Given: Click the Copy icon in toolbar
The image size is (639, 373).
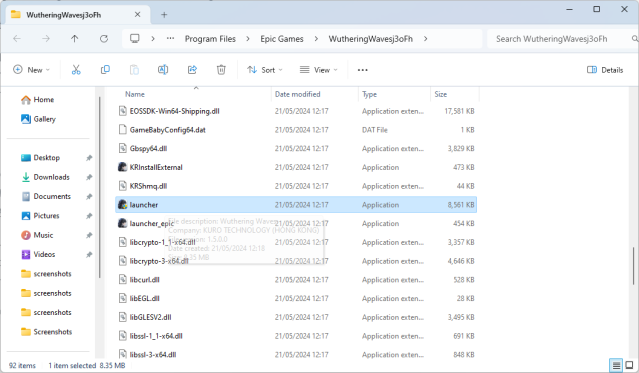Looking at the screenshot, I should [105, 70].
